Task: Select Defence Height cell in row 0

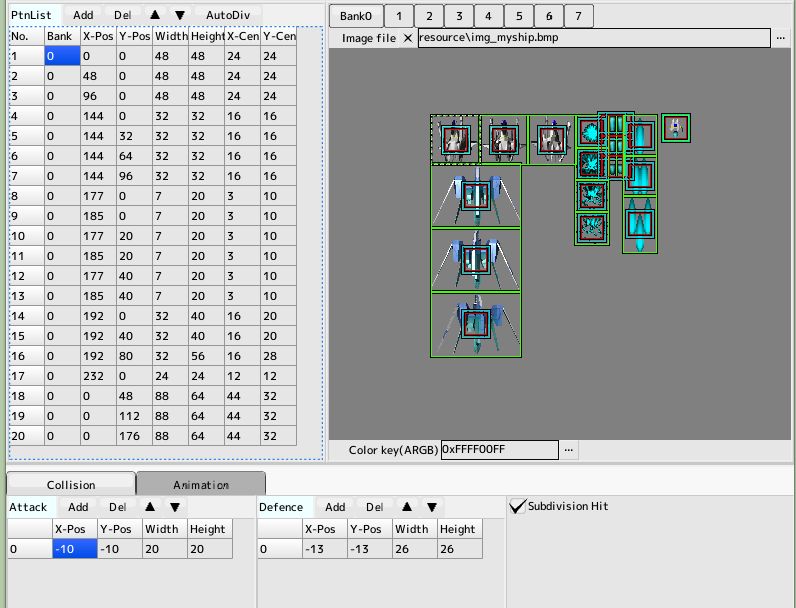Action: click(x=460, y=549)
